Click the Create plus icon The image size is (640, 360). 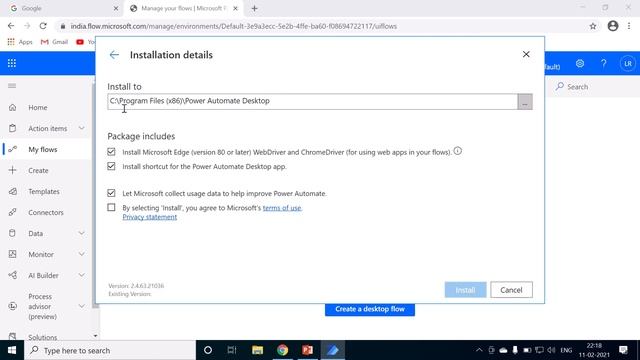(x=13, y=170)
